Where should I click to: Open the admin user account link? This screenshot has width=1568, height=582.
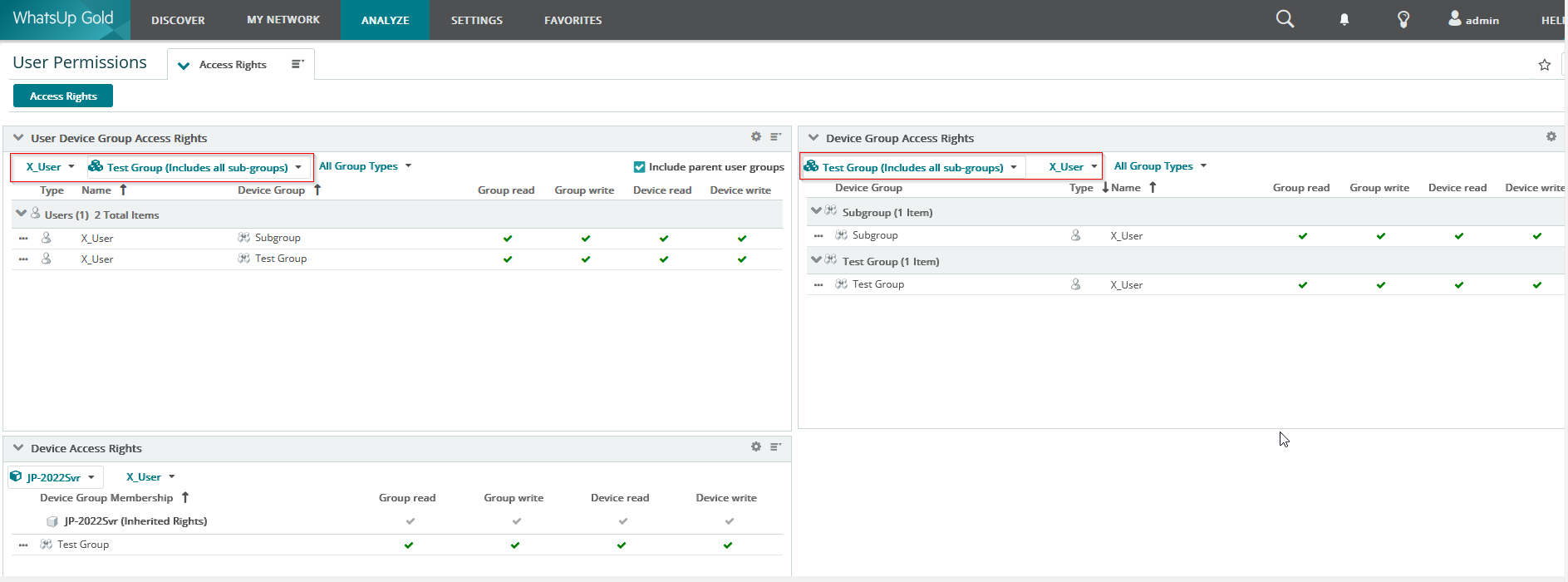tap(1474, 19)
